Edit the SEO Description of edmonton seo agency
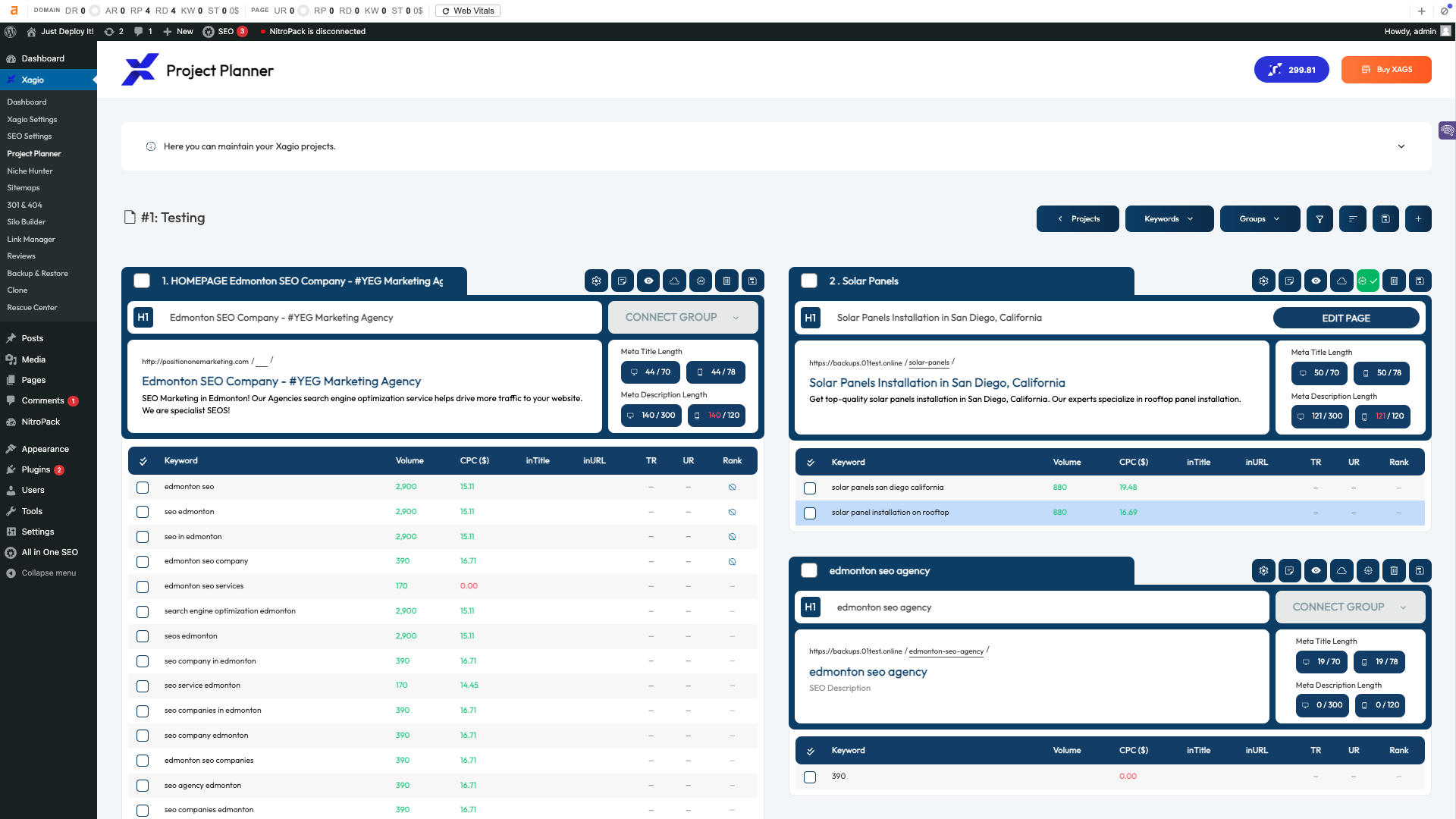 click(839, 689)
